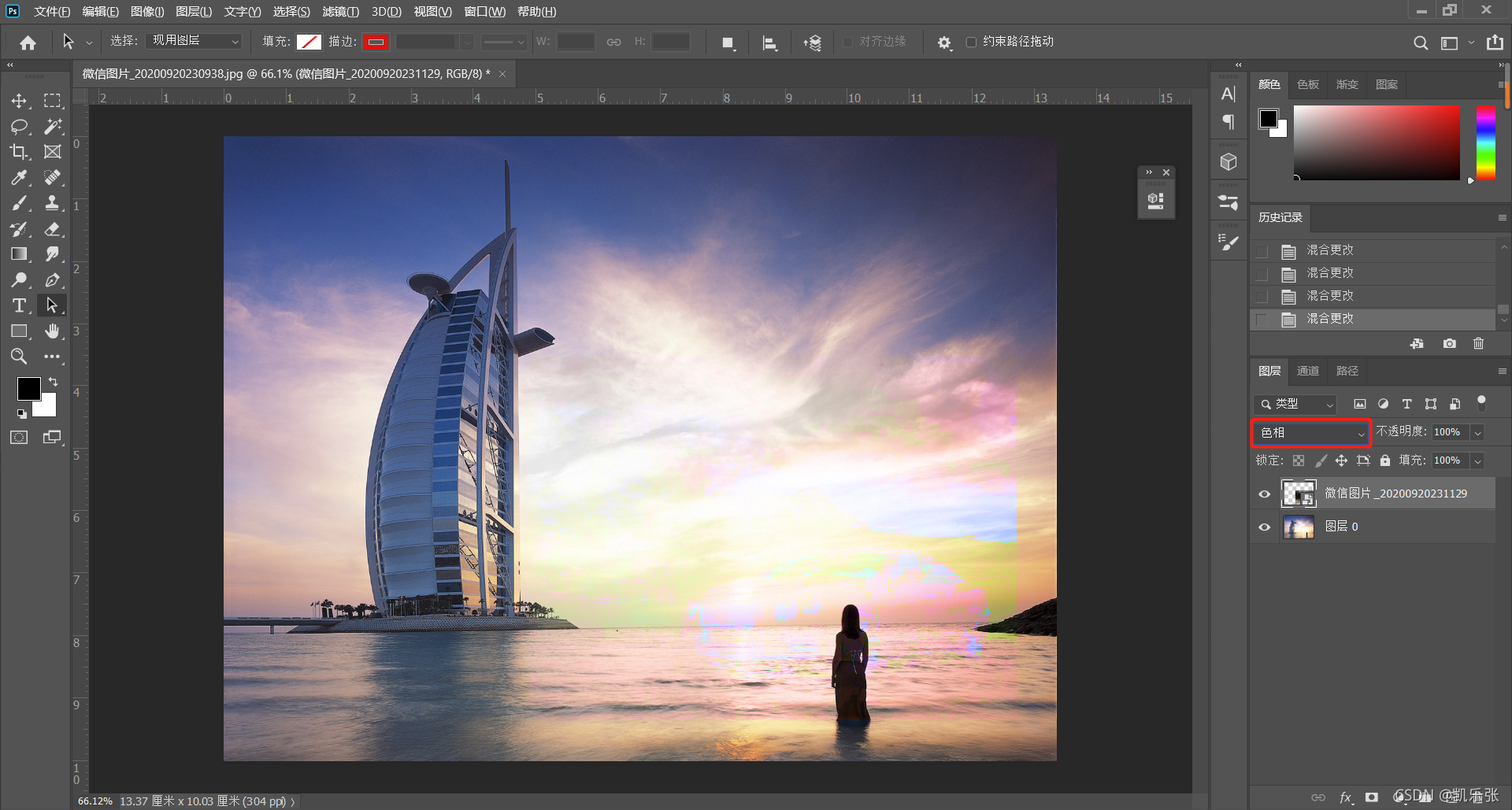Image resolution: width=1512 pixels, height=810 pixels.
Task: Open the 文件(F) menu
Action: click(52, 12)
